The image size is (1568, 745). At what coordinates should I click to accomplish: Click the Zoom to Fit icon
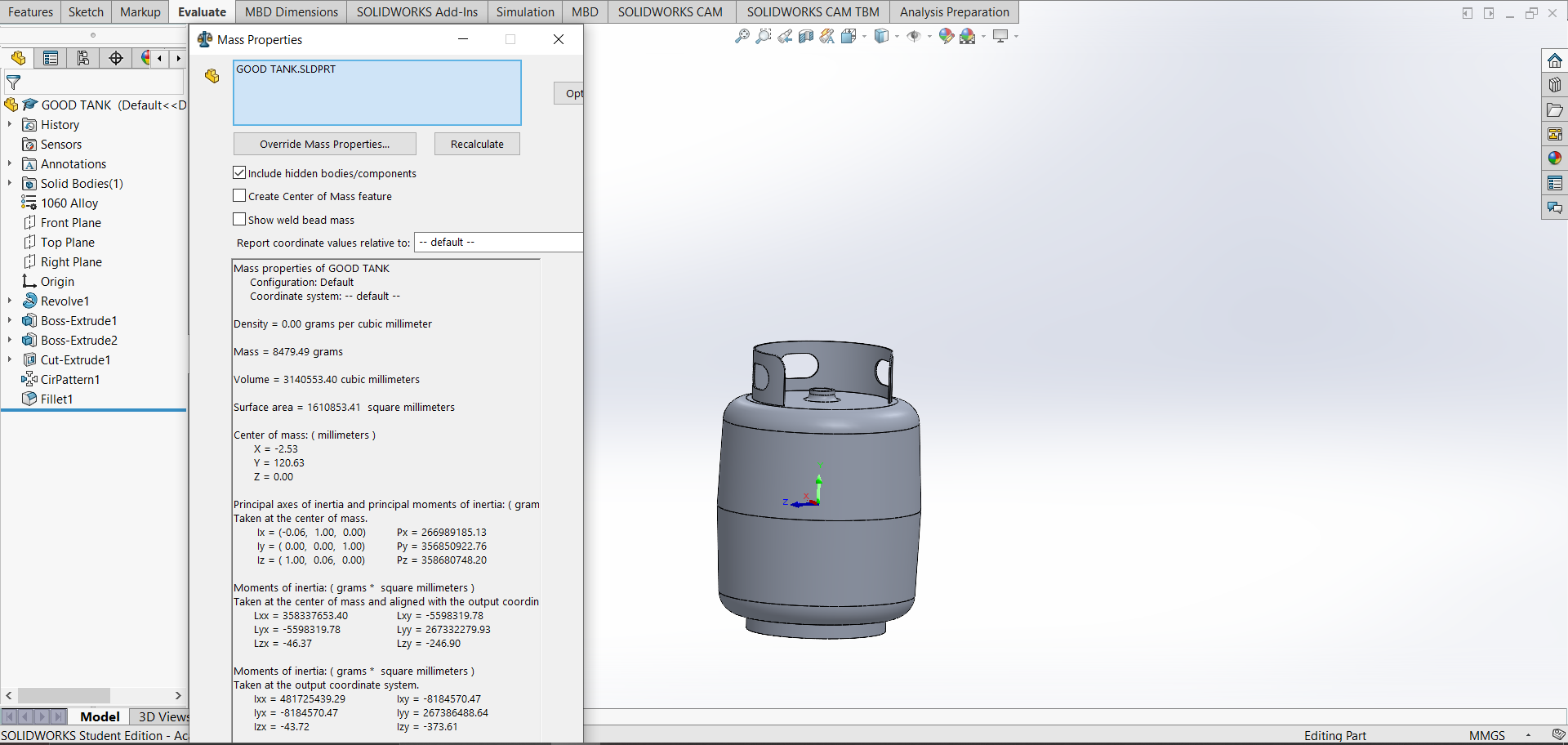pyautogui.click(x=742, y=36)
